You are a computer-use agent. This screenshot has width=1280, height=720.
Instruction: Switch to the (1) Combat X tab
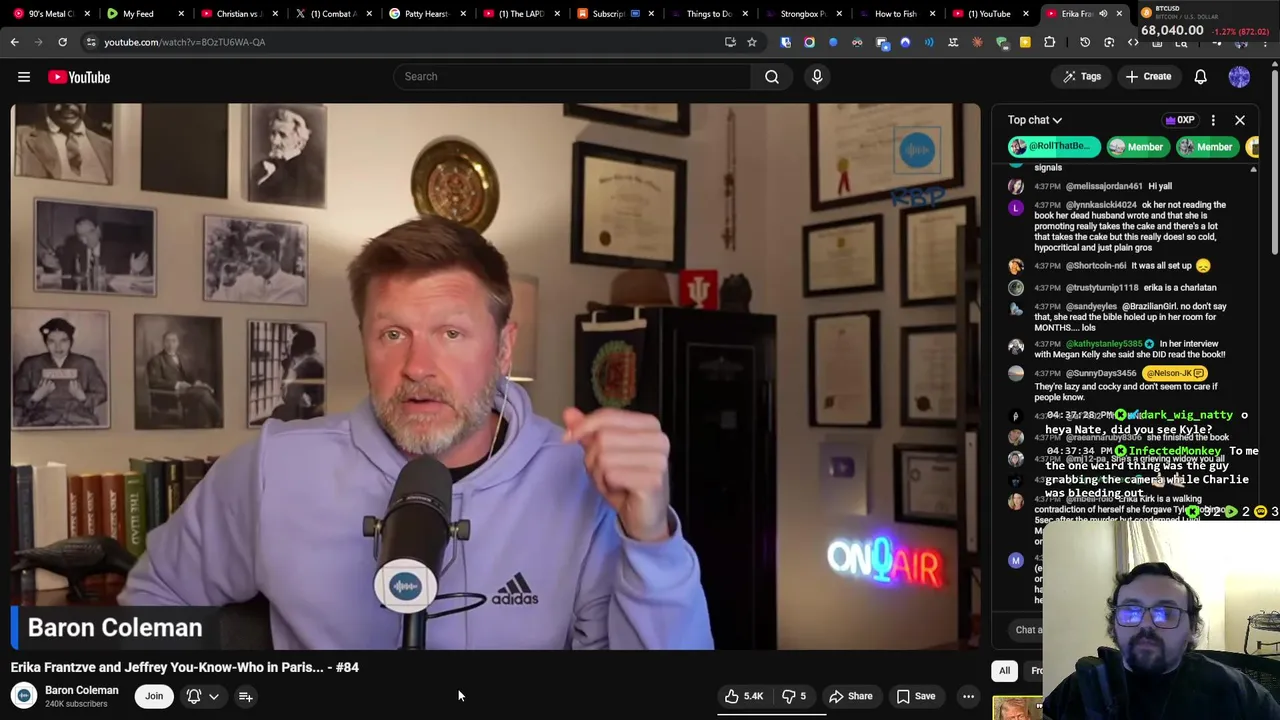[333, 14]
